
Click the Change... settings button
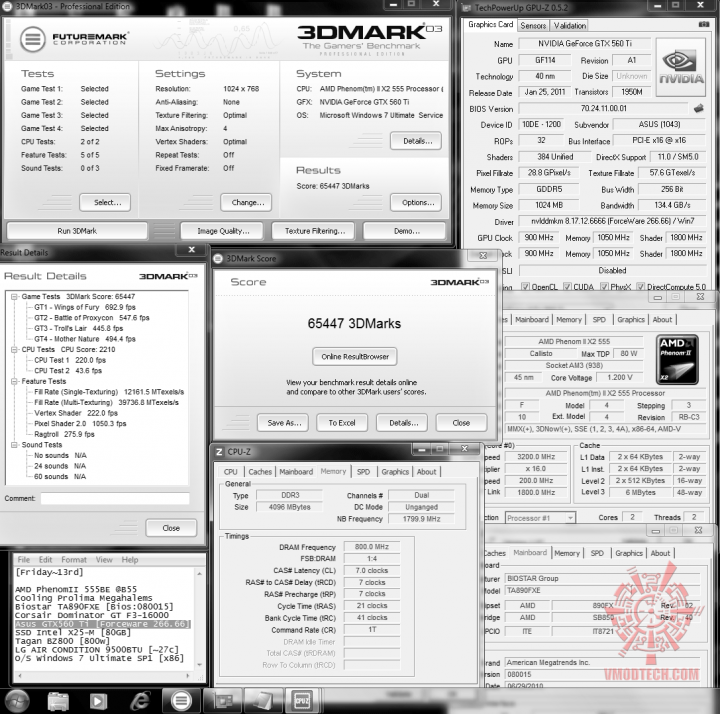(246, 202)
